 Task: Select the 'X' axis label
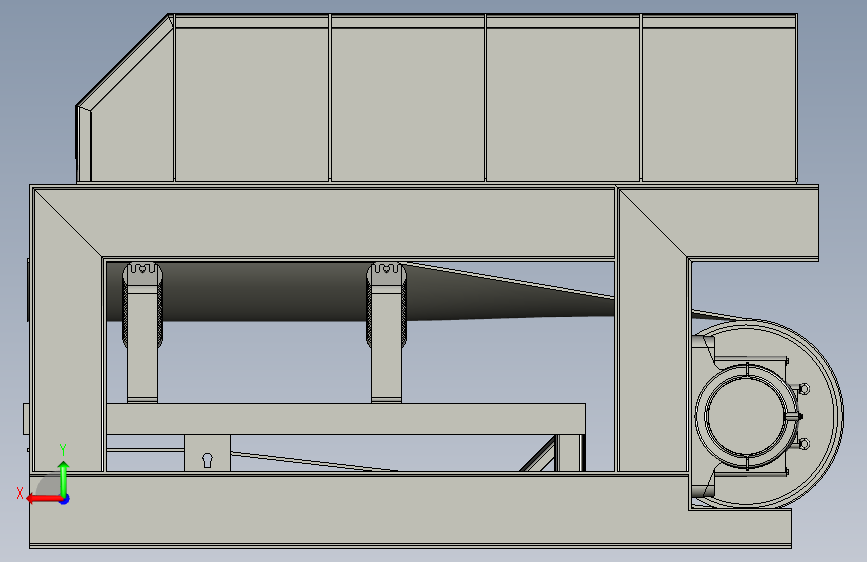pos(20,493)
